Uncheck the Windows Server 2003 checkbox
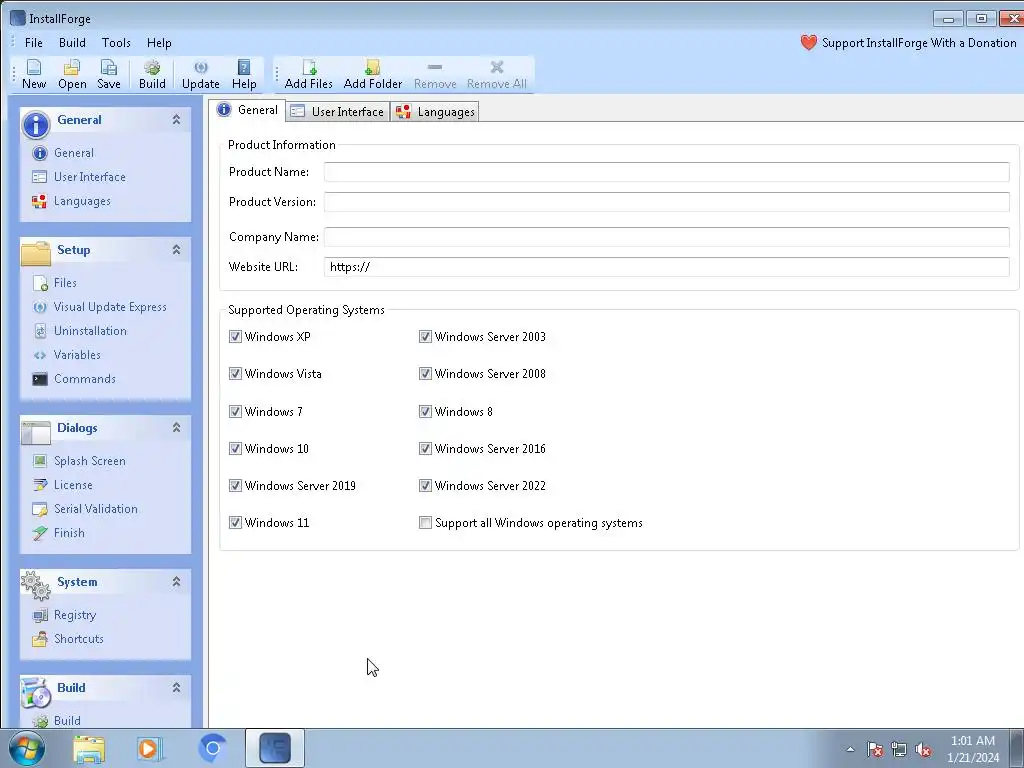1024x768 pixels. point(425,337)
